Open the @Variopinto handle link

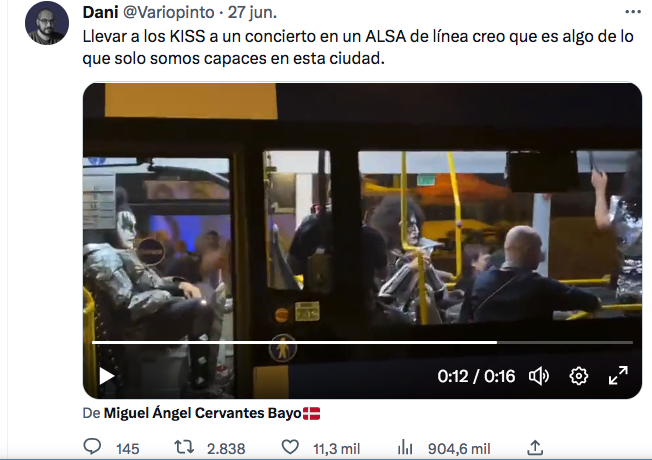click(168, 12)
